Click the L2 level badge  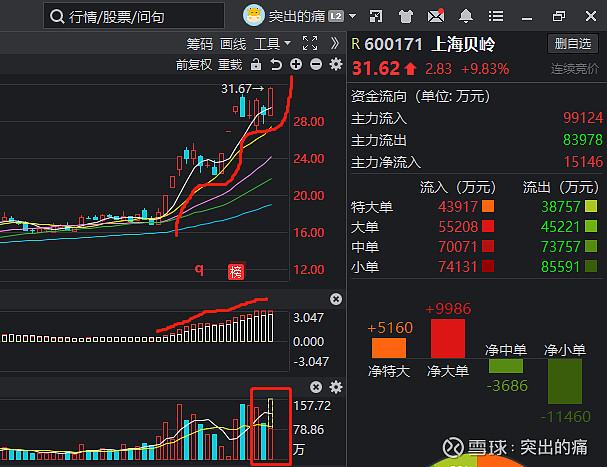point(336,16)
